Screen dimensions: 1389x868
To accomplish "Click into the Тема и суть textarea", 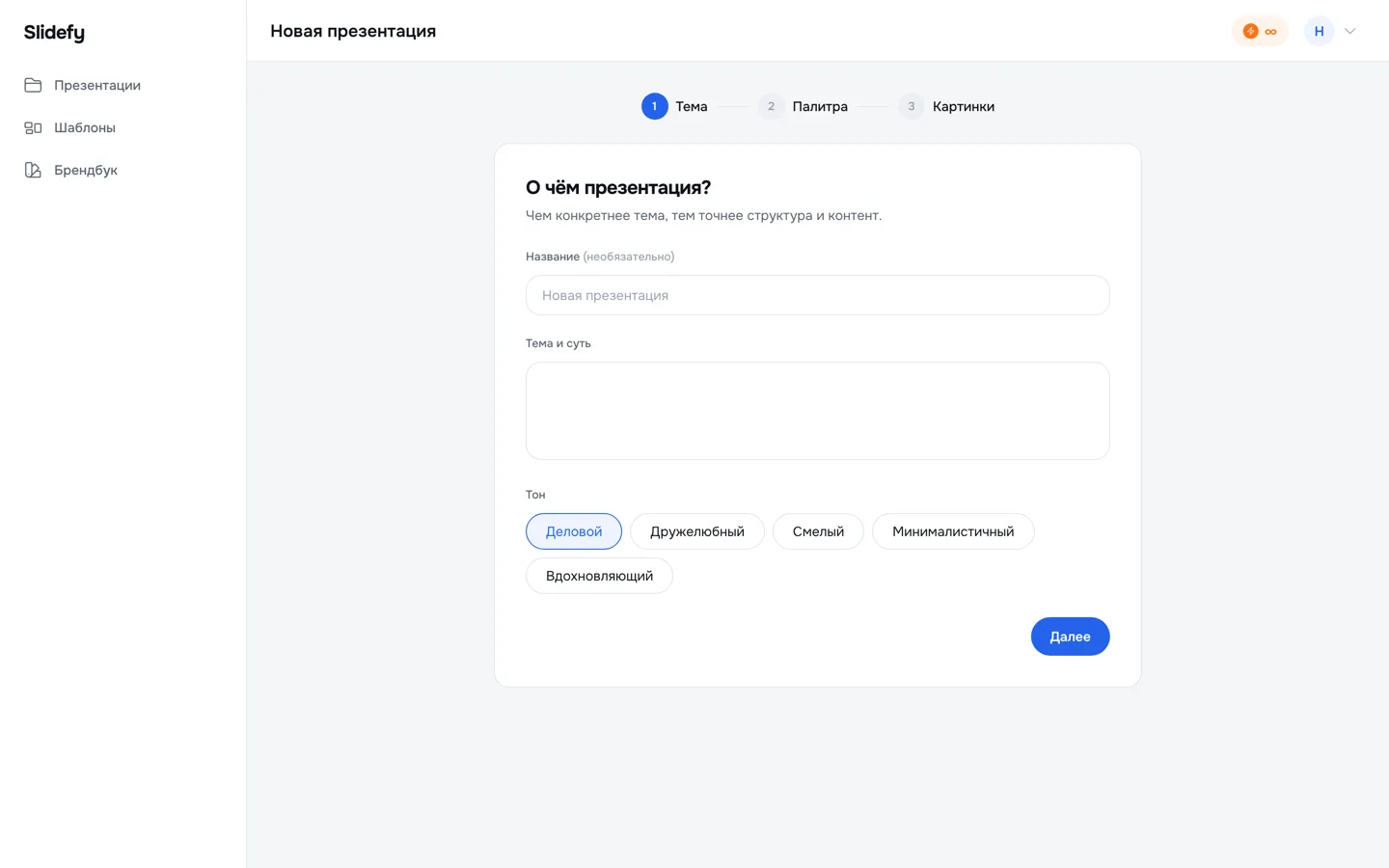I will (817, 411).
